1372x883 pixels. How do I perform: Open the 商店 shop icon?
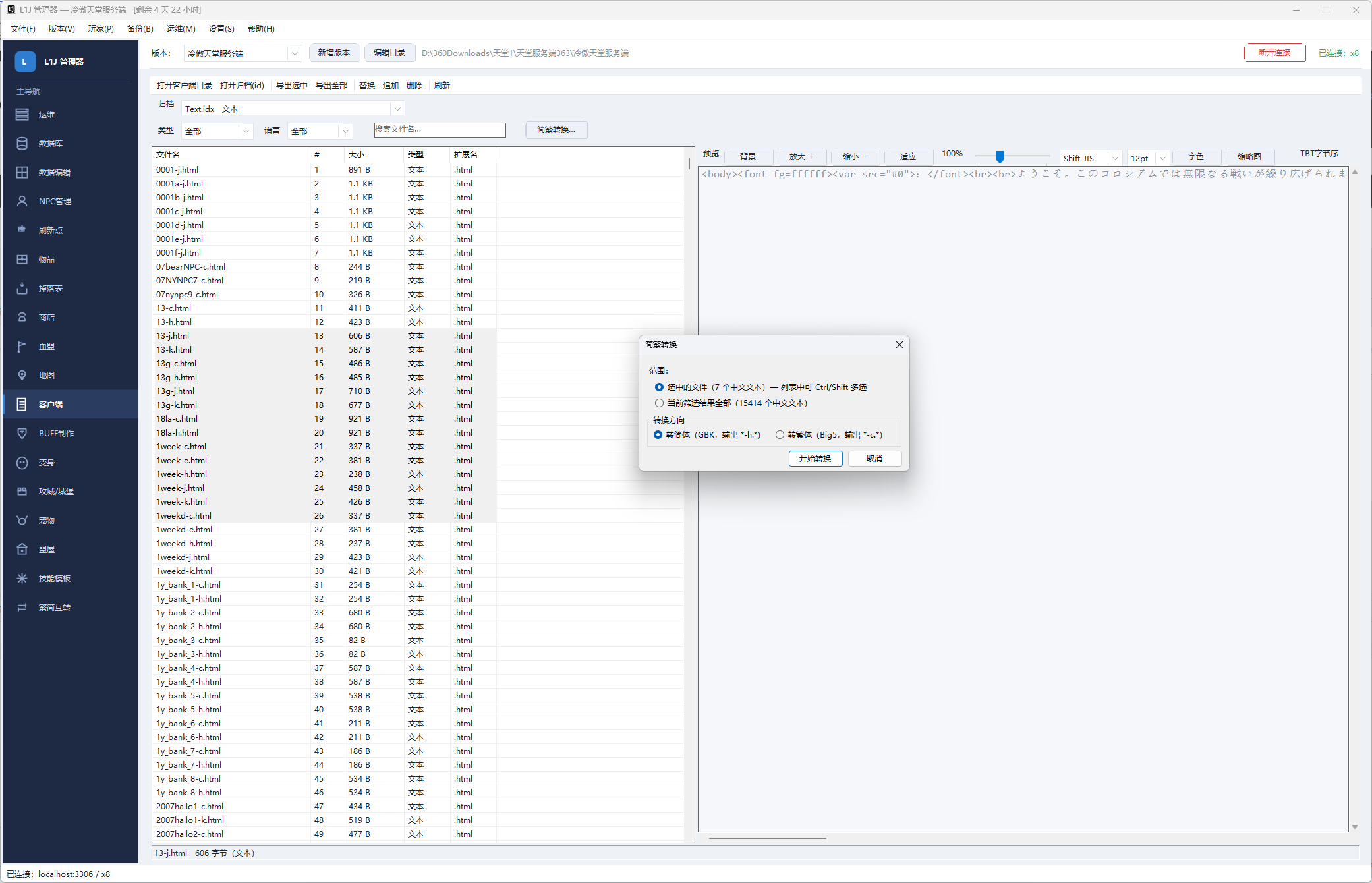22,317
